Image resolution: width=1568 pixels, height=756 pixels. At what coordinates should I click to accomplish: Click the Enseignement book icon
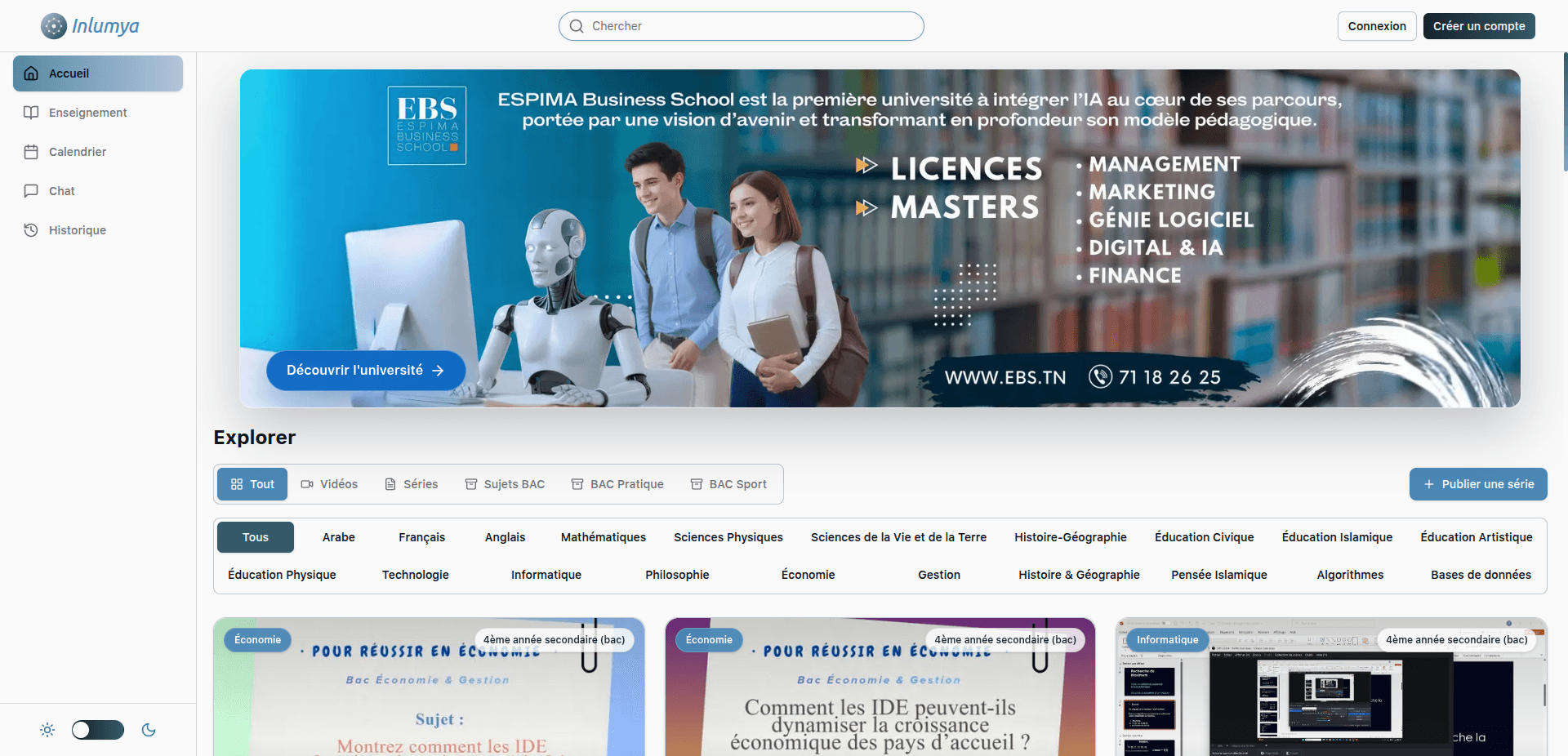point(31,113)
